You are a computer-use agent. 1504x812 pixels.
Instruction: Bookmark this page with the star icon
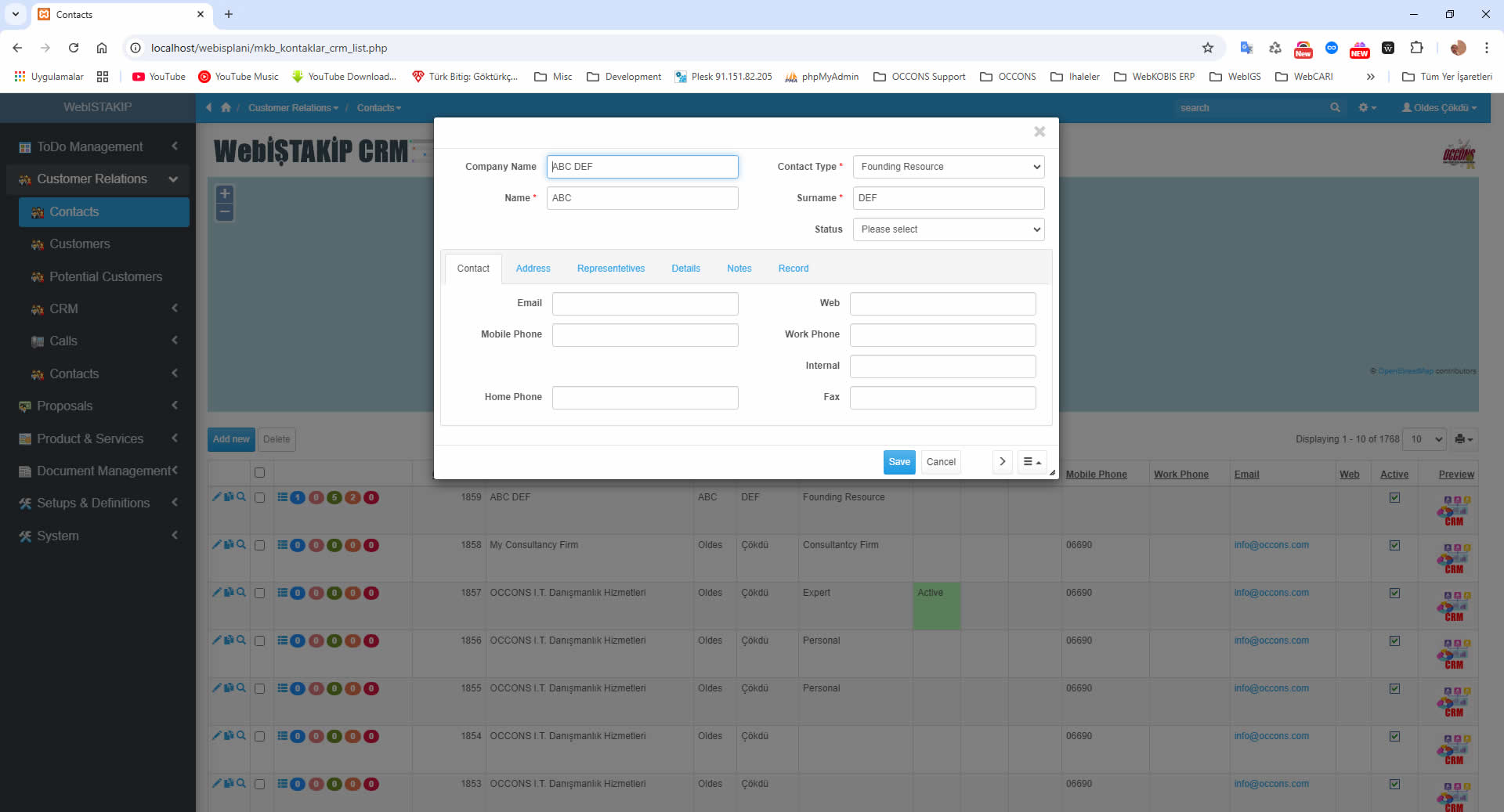(1208, 48)
